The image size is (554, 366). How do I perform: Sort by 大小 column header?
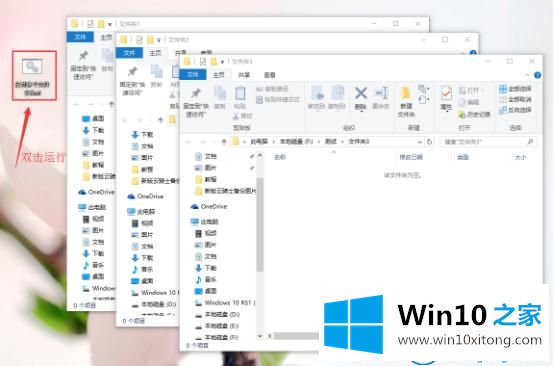(520, 157)
